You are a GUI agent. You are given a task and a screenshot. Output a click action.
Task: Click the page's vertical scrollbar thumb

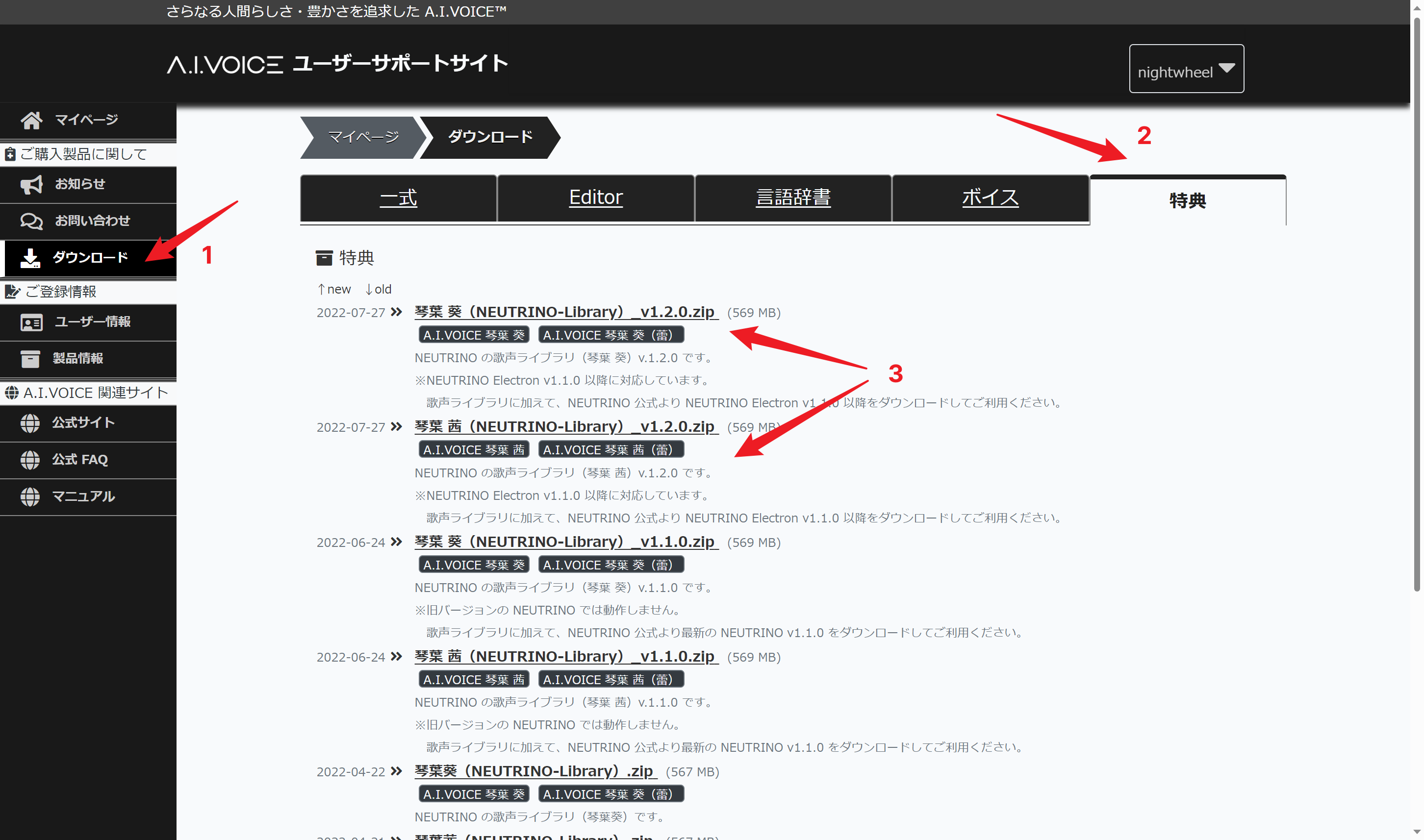click(1417, 304)
